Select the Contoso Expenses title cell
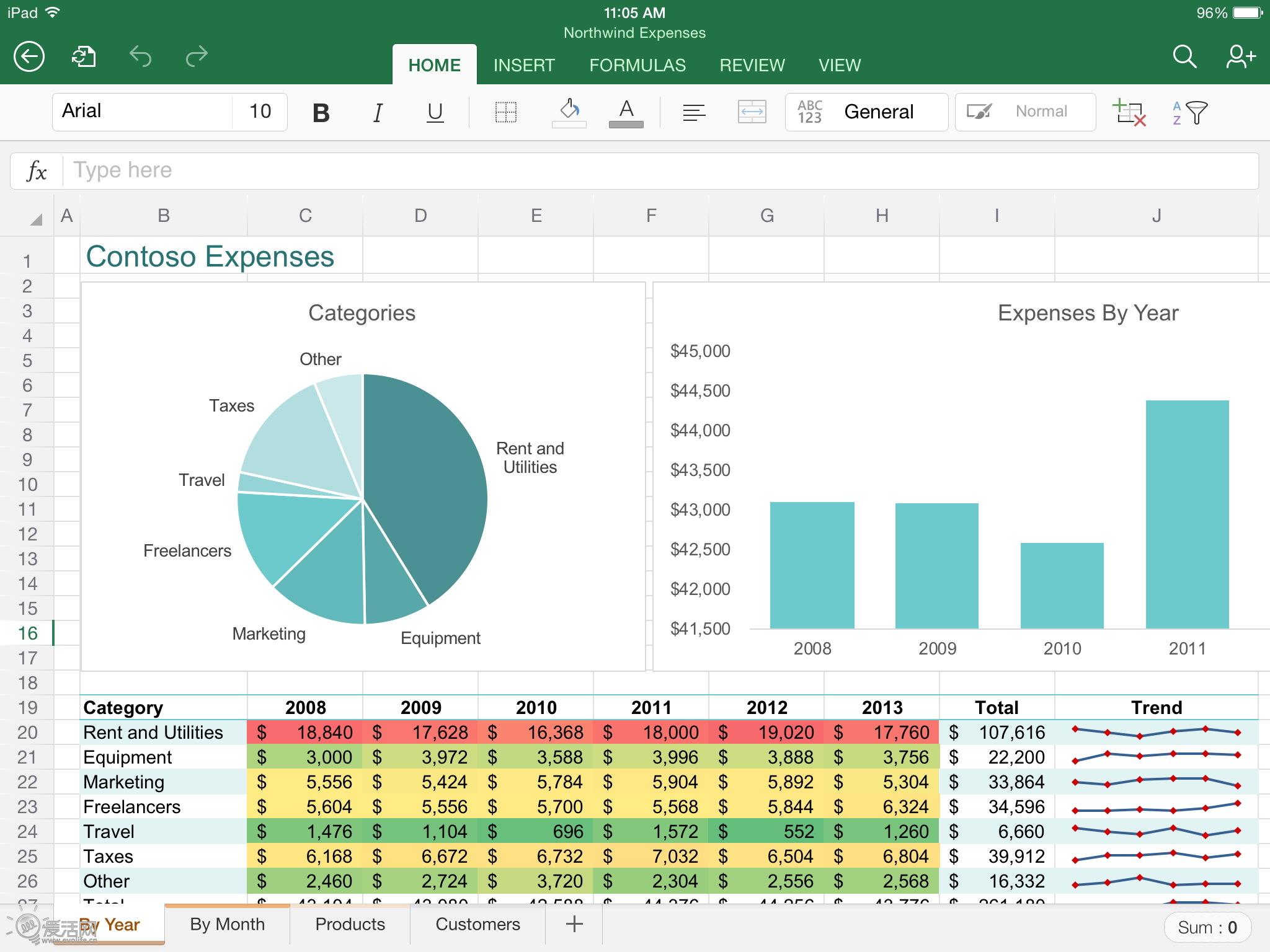This screenshot has width=1270, height=952. 210,256
